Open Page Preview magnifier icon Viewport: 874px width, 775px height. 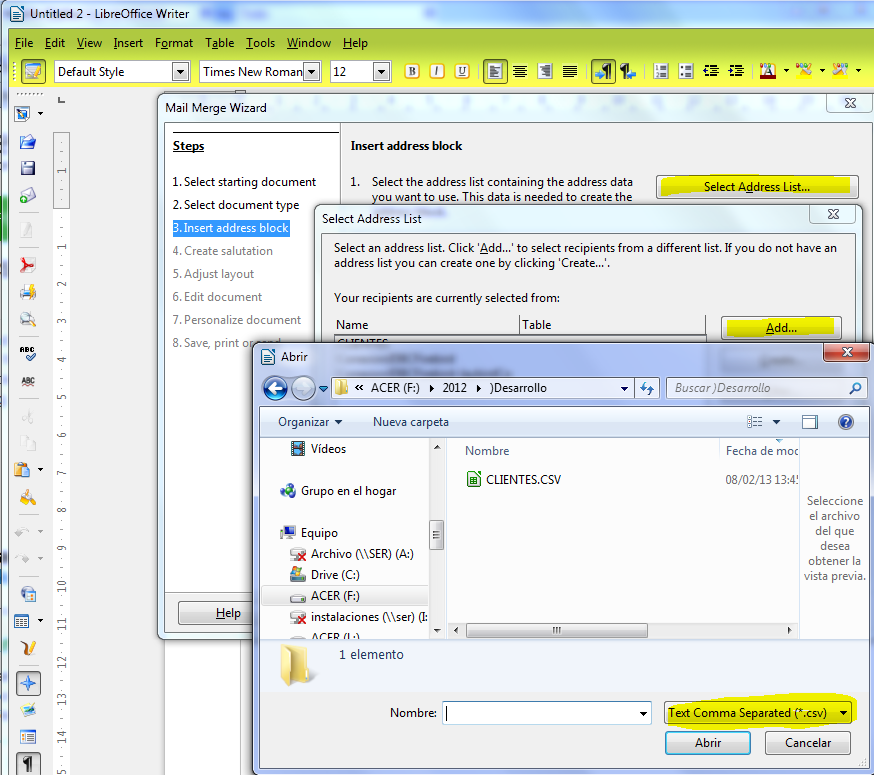28,319
